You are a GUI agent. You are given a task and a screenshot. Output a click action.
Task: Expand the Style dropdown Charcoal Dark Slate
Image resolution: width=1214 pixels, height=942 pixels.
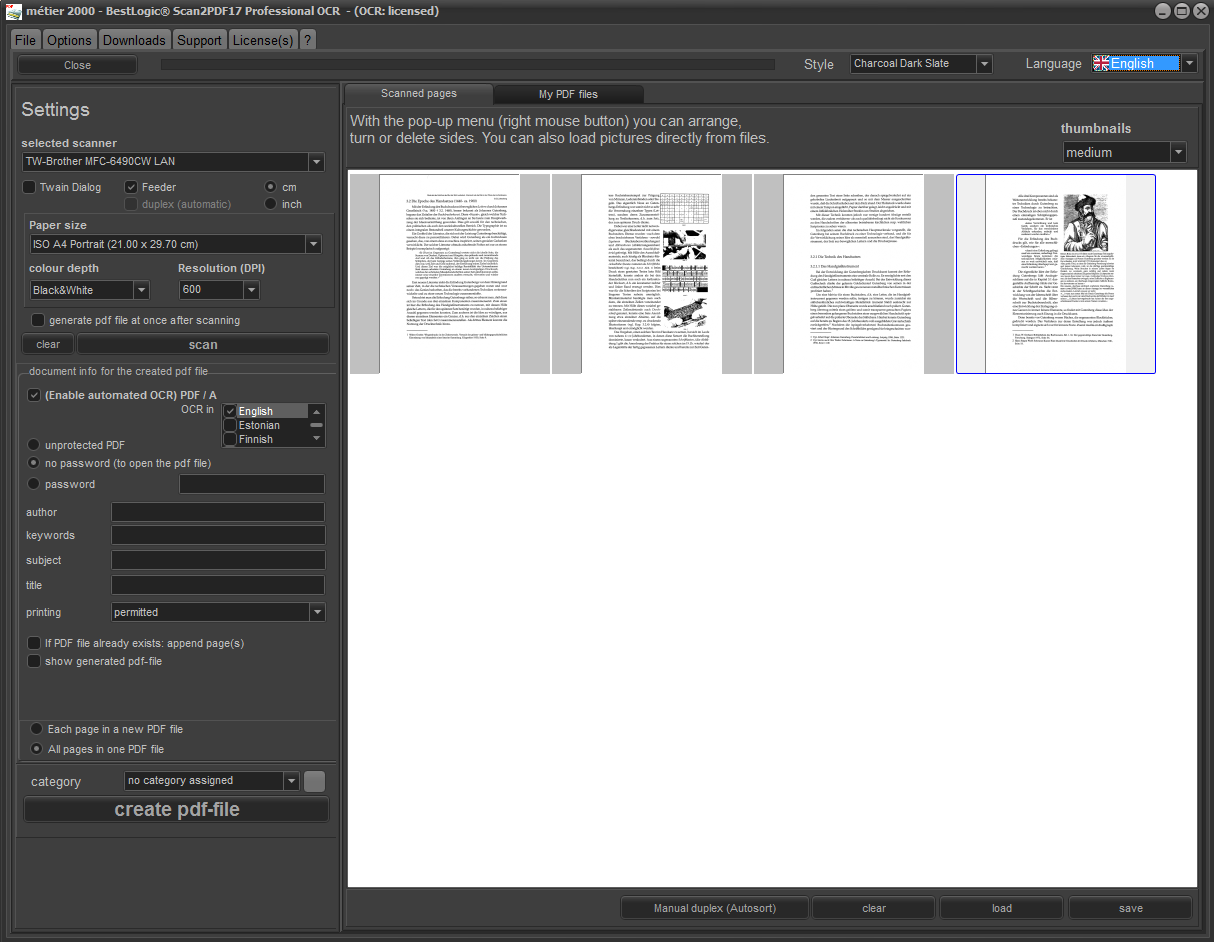click(984, 64)
